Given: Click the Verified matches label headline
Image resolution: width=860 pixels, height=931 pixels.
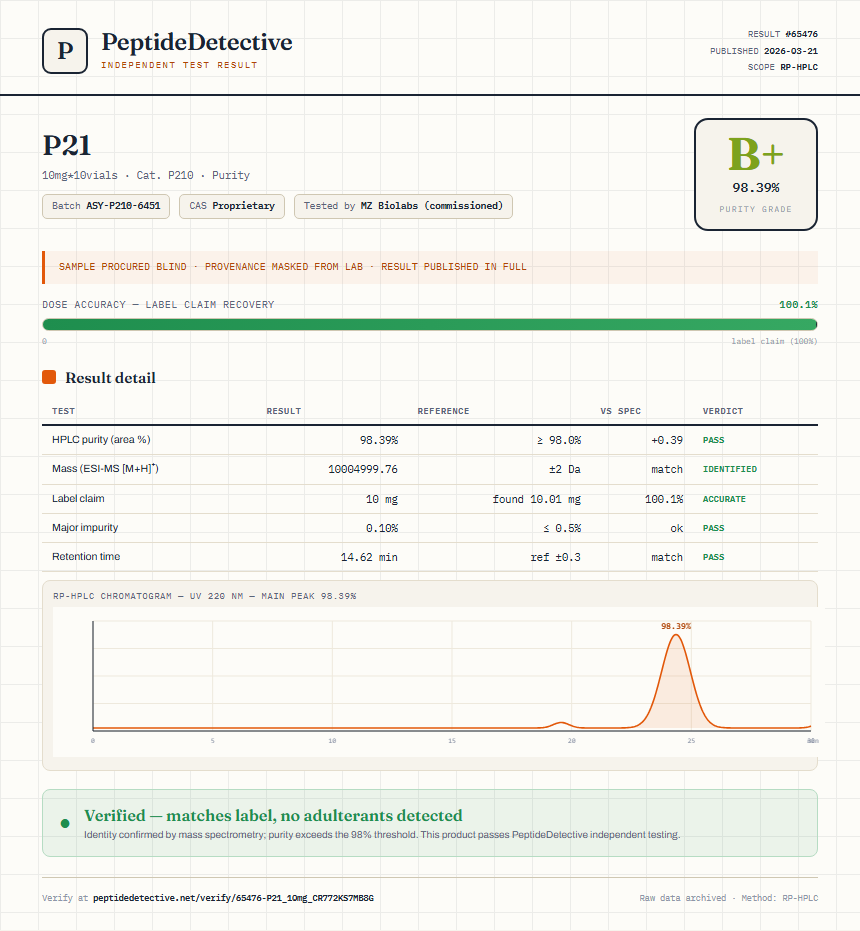Looking at the screenshot, I should click(x=273, y=815).
